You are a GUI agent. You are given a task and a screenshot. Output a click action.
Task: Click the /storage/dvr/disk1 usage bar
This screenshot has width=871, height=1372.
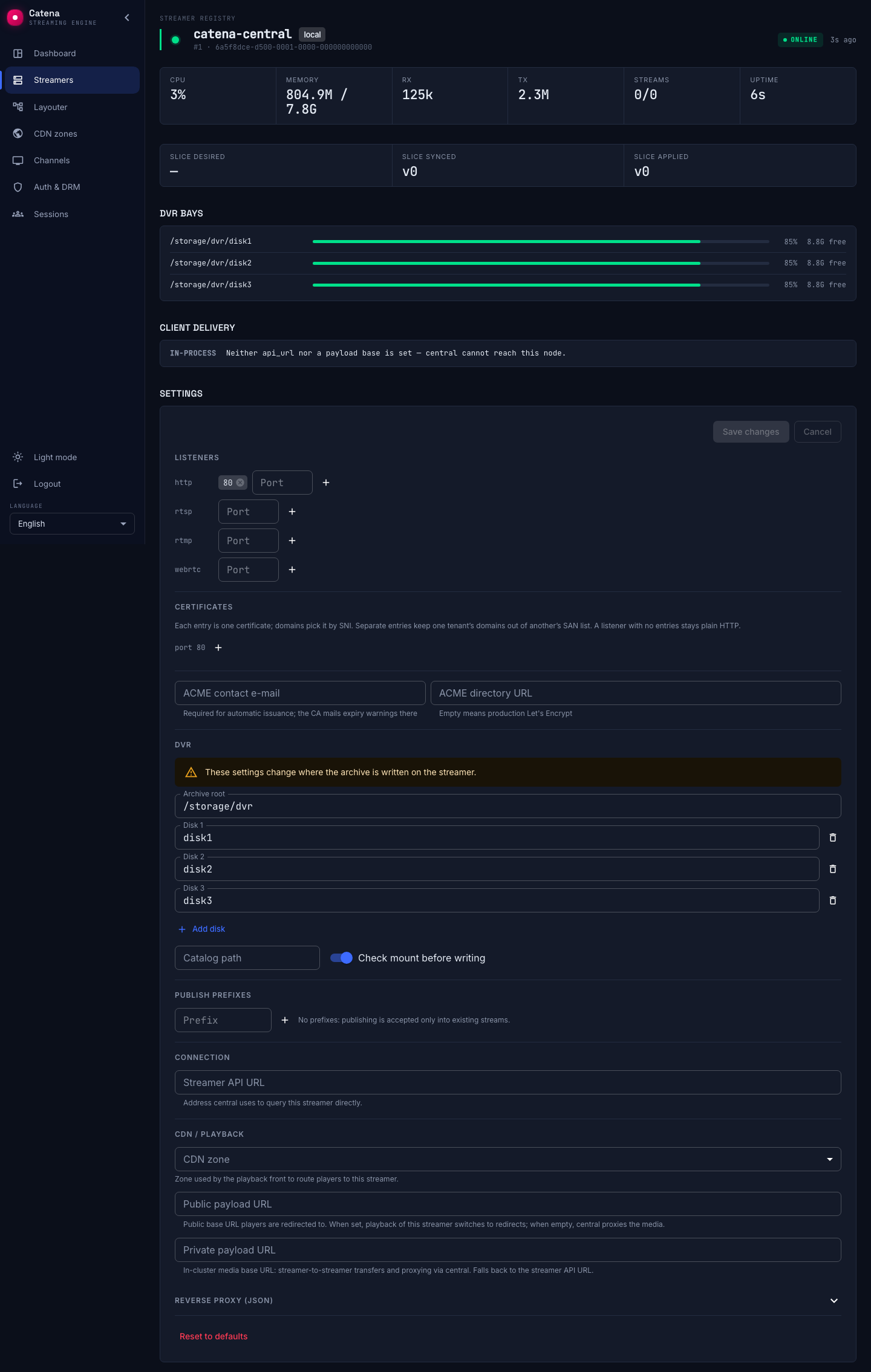click(x=541, y=241)
